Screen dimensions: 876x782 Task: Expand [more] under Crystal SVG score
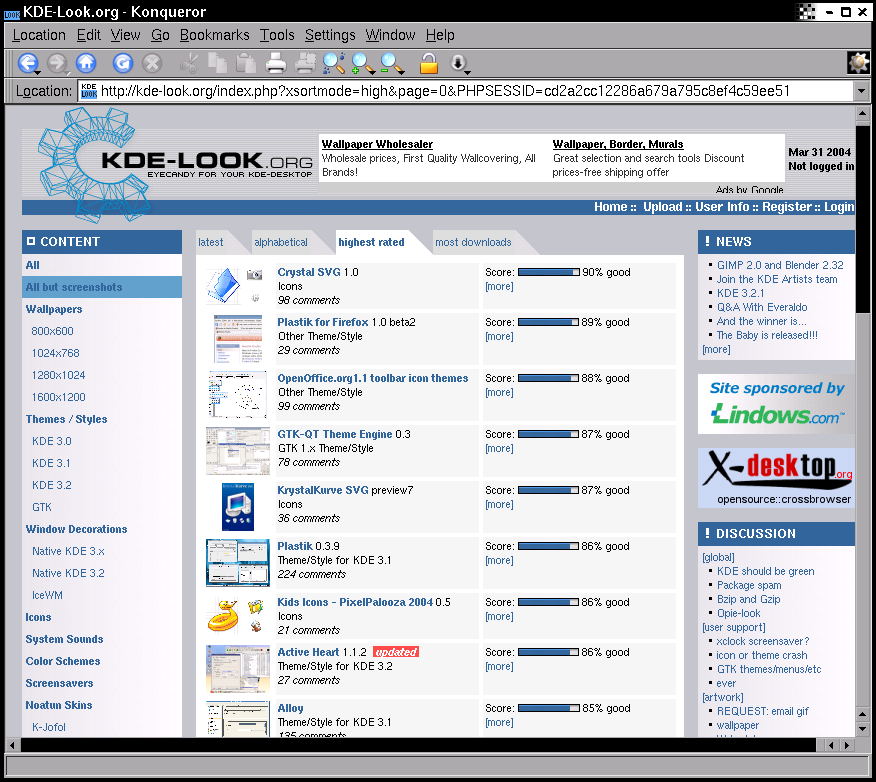[499, 287]
